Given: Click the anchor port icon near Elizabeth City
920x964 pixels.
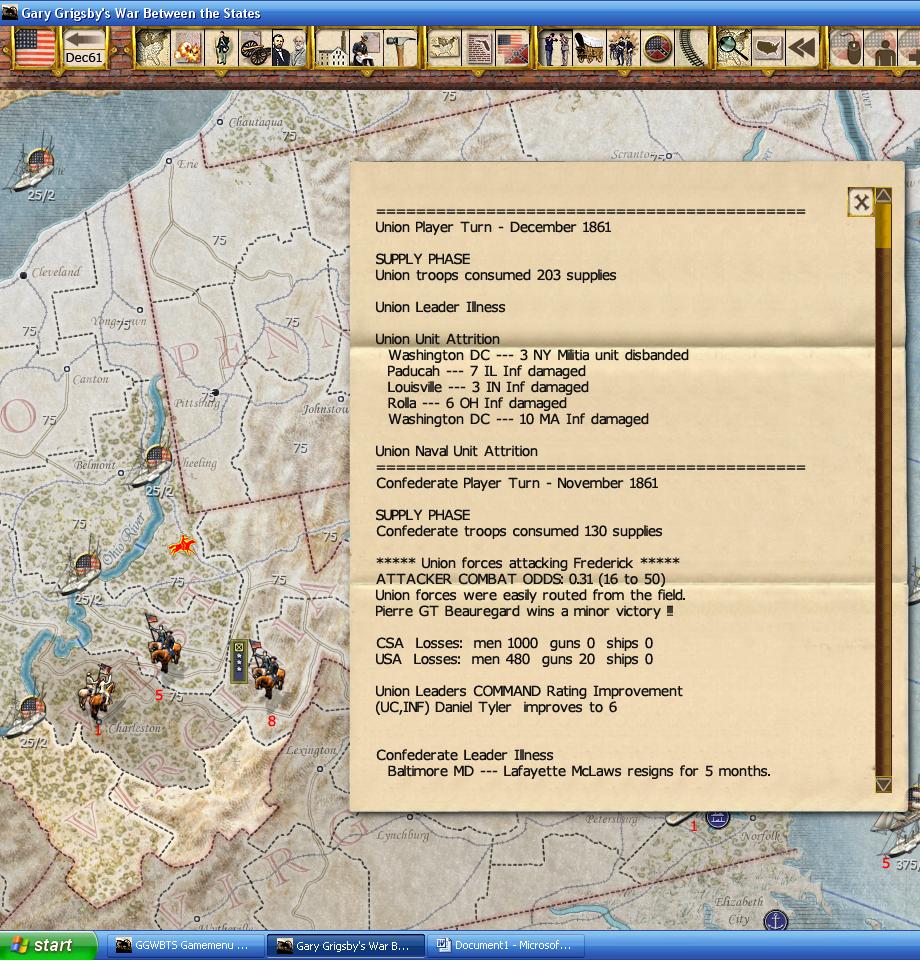Looking at the screenshot, I should click(775, 920).
